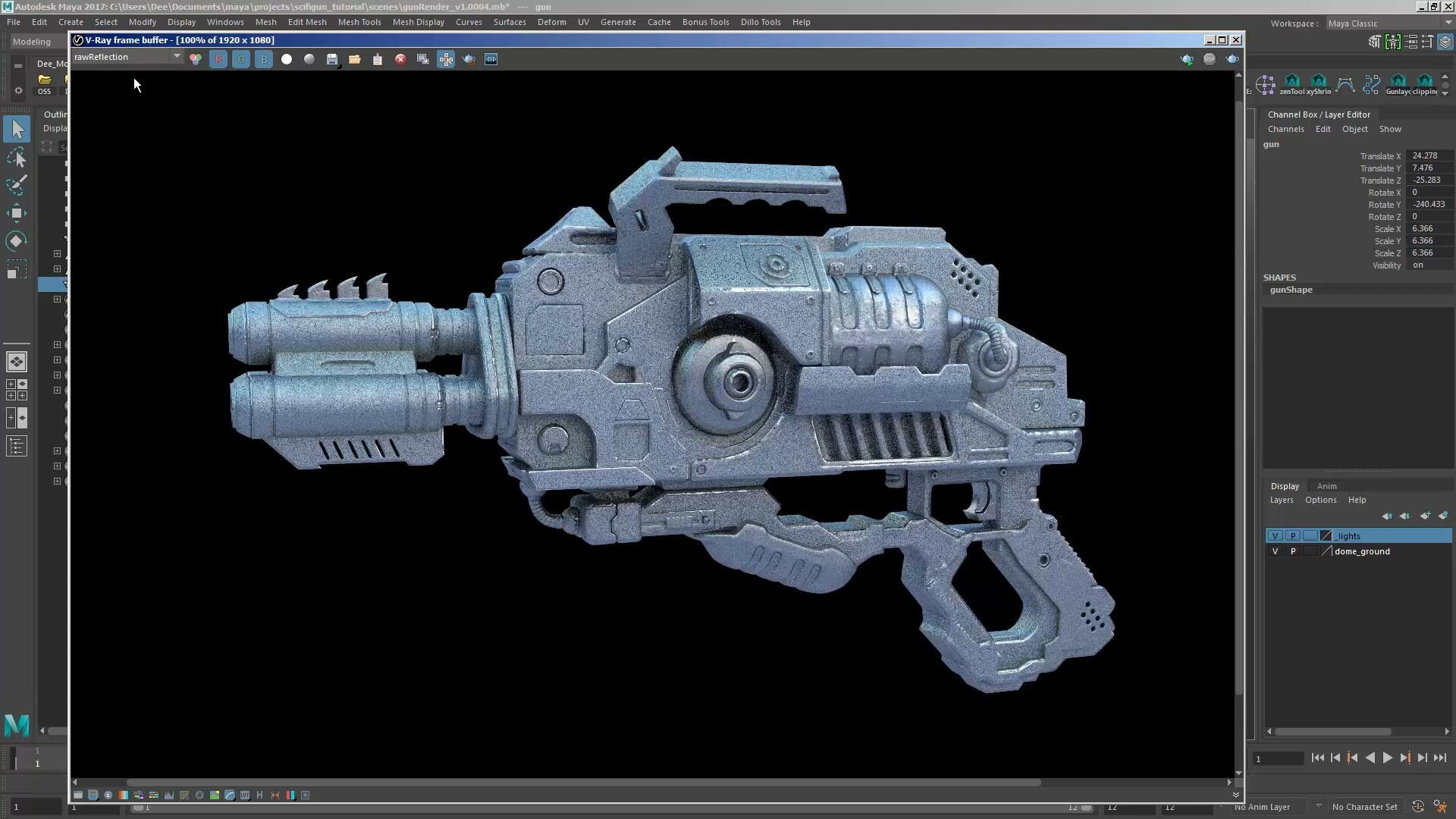Image resolution: width=1456 pixels, height=819 pixels.
Task: Click the Channels menu in Channel Box
Action: [1285, 129]
